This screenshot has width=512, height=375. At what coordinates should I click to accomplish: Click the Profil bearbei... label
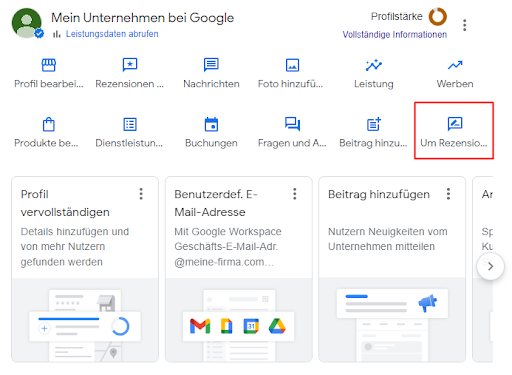click(49, 84)
